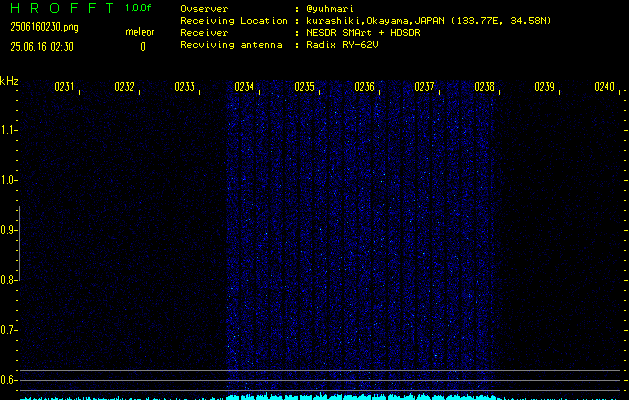Click the 0.9 kHz axis label
Viewport: 629px width, 400px height.
8,230
